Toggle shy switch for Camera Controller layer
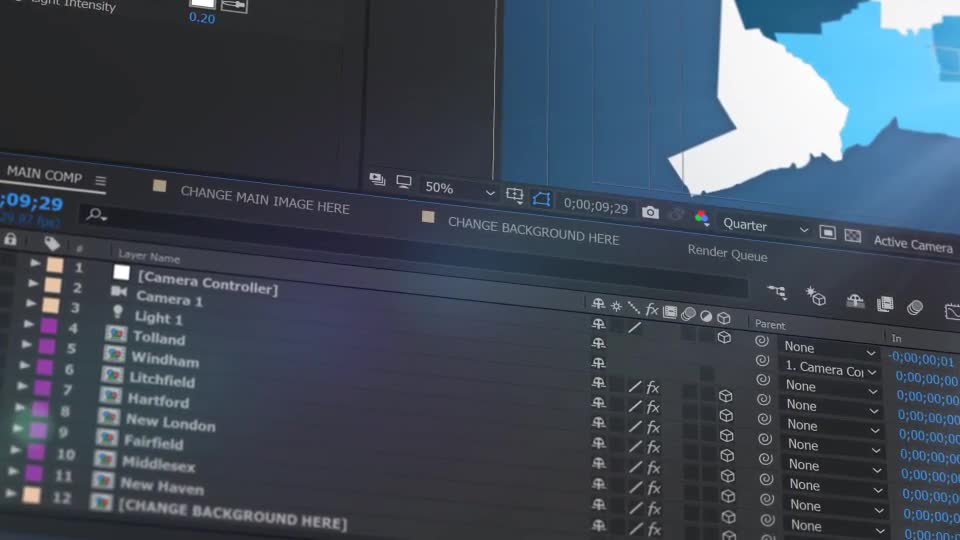The height and width of the screenshot is (540, 960). click(598, 323)
